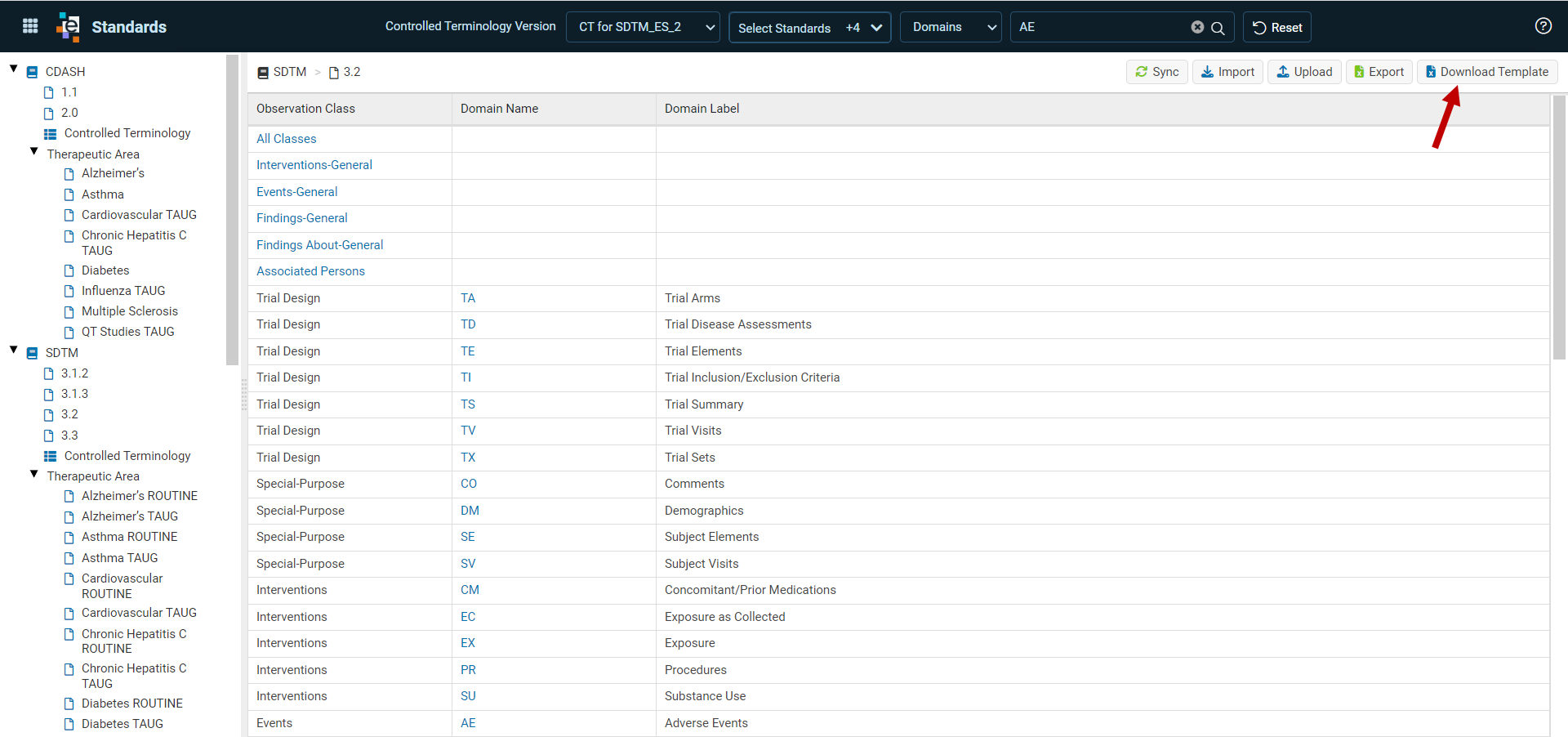
Task: Open Controlled Terminology Version dropdown
Action: point(643,27)
